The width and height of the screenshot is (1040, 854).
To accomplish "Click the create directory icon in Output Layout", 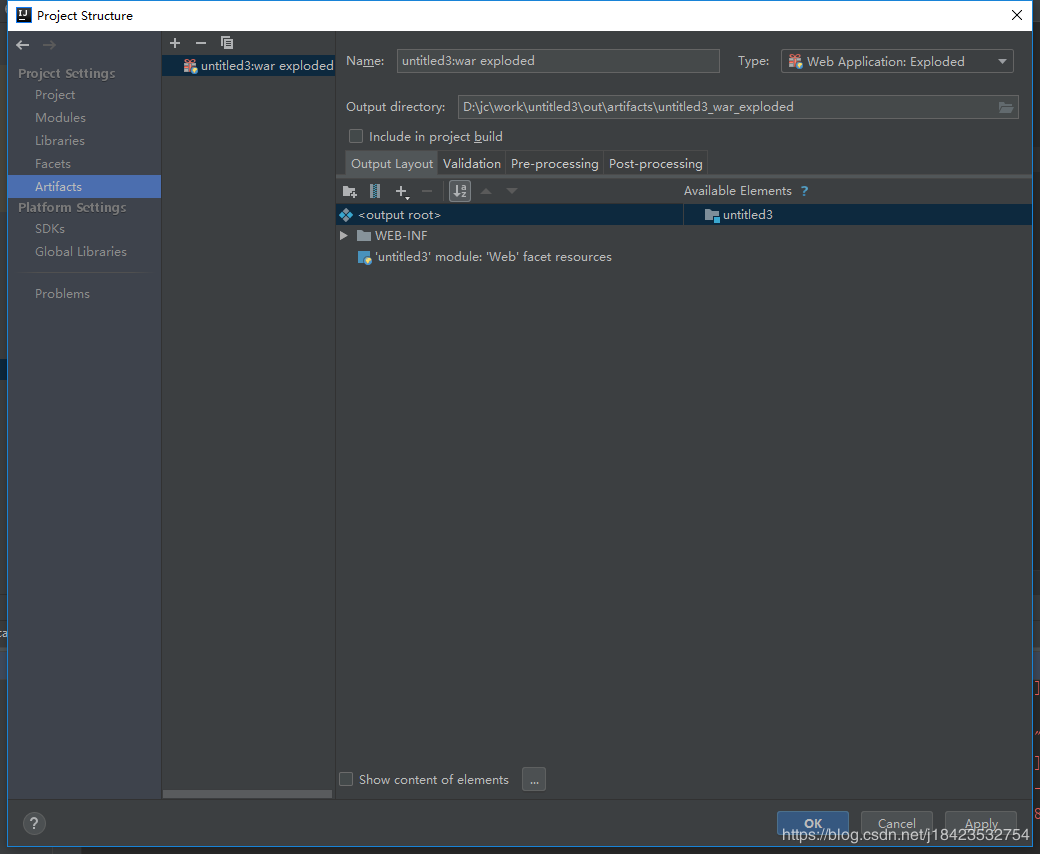I will coord(349,191).
